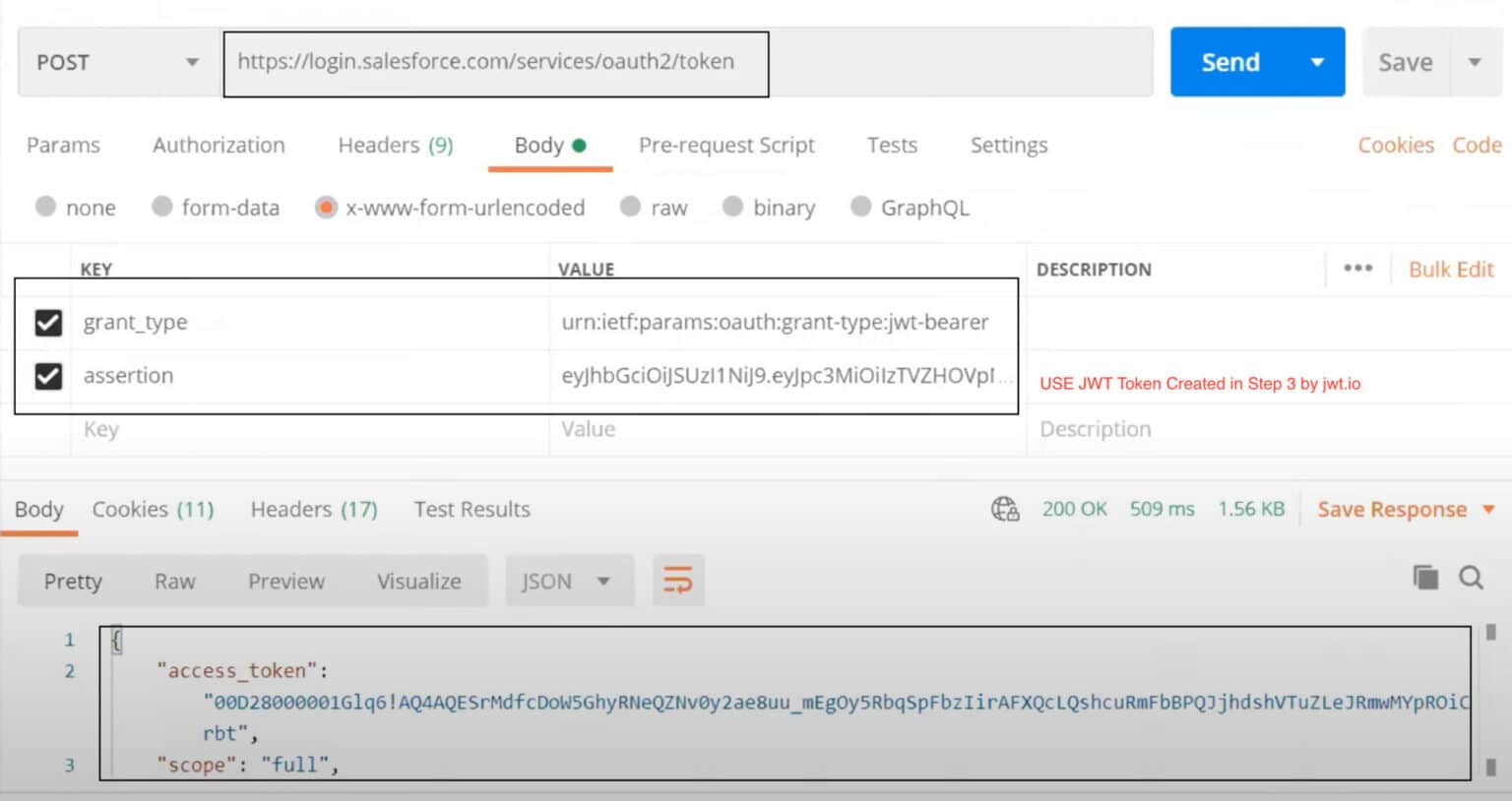Click the network information lock icon near 200 OK
This screenshot has width=1512, height=801.
(x=1005, y=509)
